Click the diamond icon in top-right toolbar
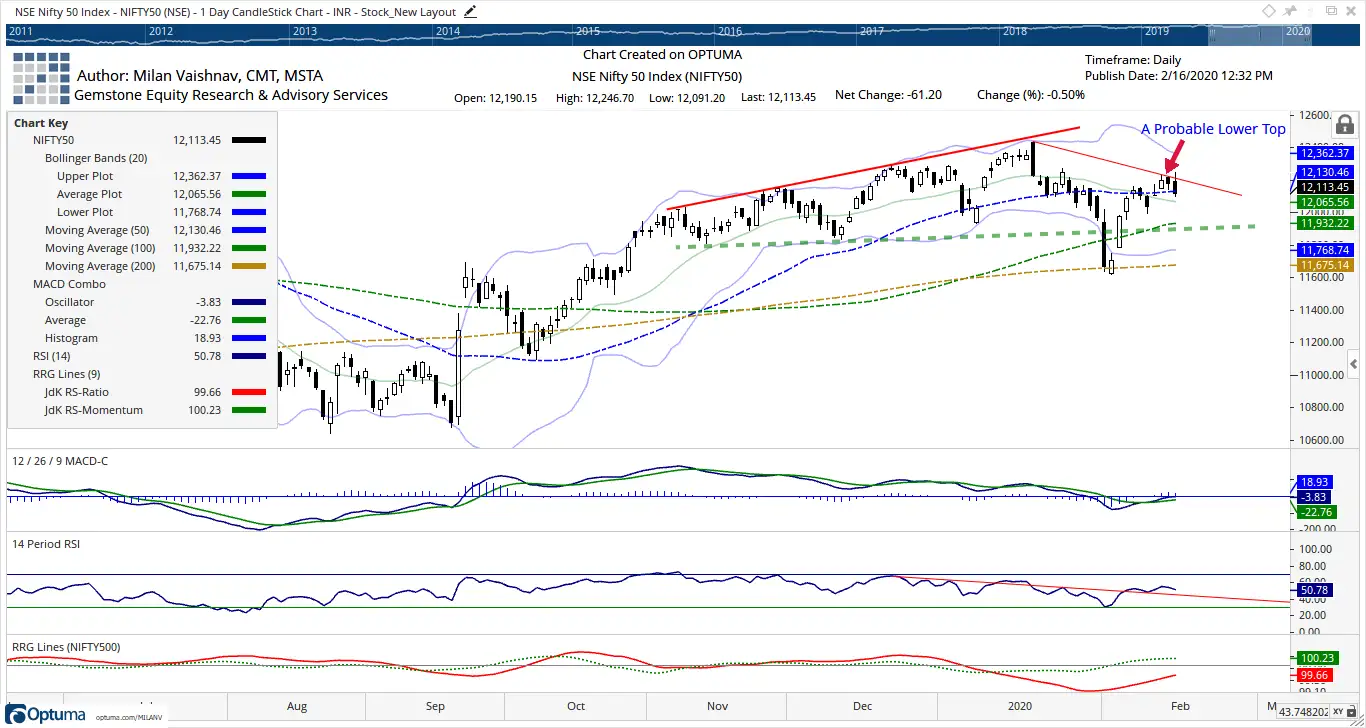The height and width of the screenshot is (728, 1366). [1268, 11]
